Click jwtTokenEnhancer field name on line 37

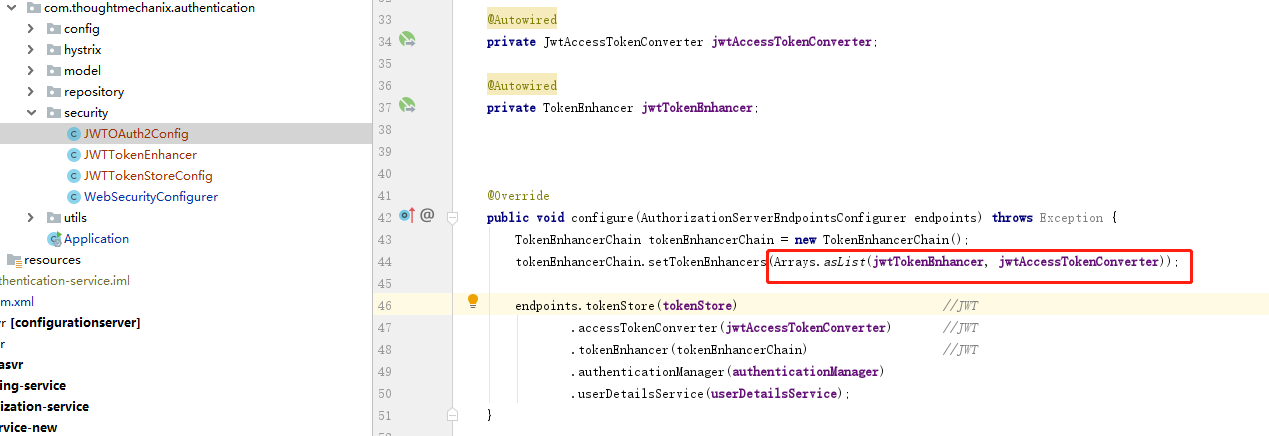[697, 108]
